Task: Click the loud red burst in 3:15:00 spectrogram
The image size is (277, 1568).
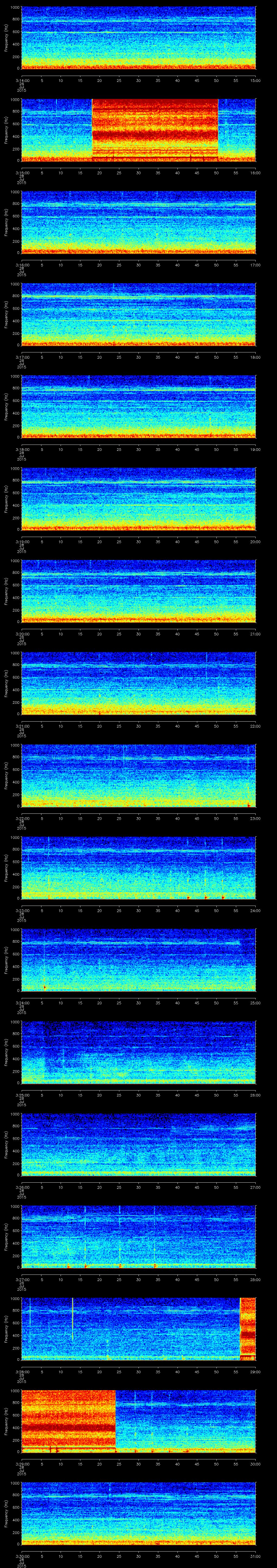Action: (x=155, y=130)
